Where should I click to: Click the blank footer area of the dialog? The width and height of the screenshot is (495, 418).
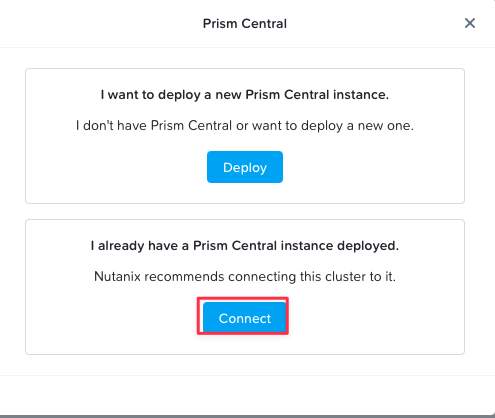245,395
